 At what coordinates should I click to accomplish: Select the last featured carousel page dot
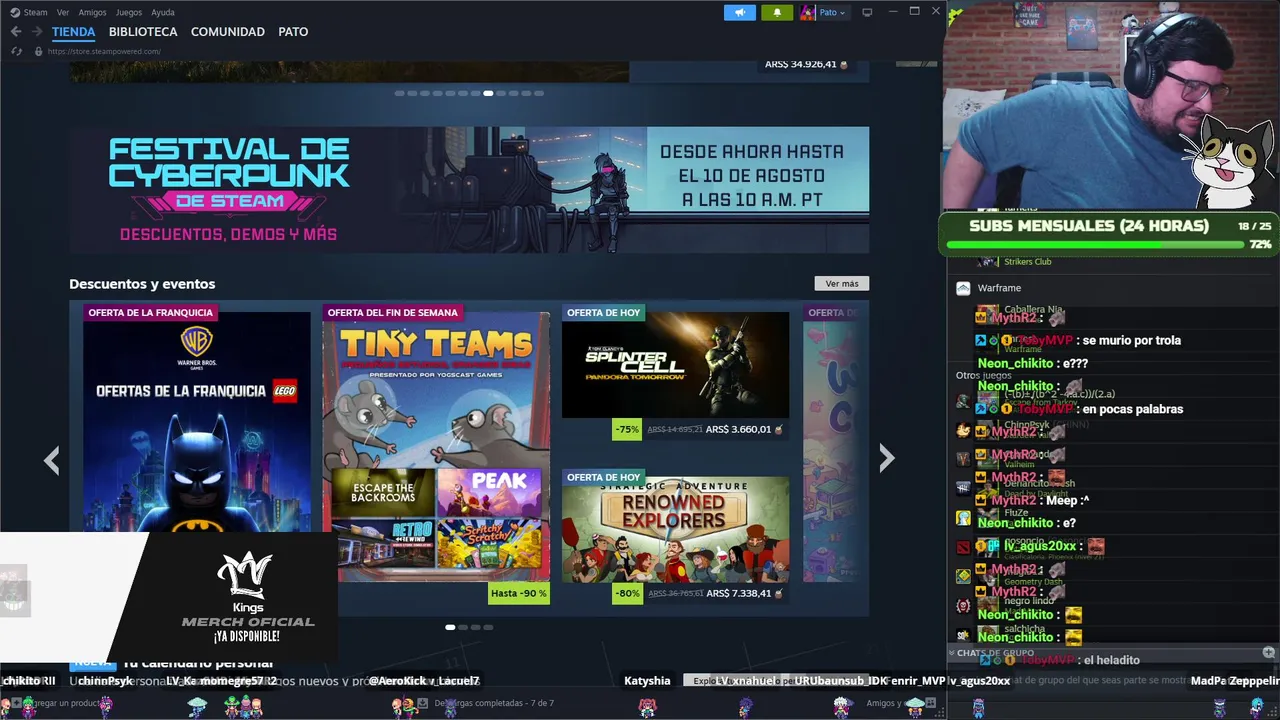tap(539, 93)
